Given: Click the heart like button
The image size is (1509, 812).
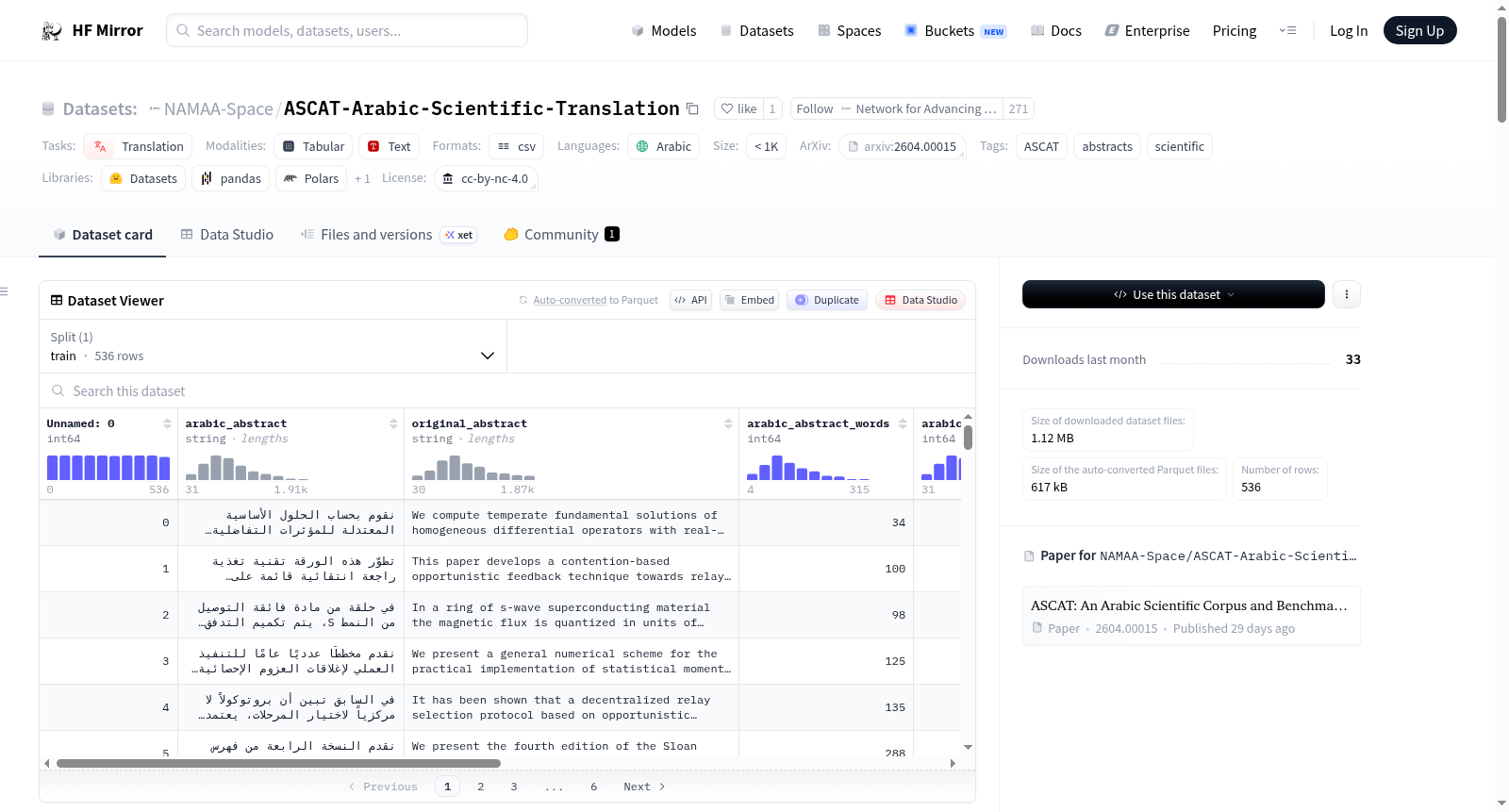Looking at the screenshot, I should coord(738,108).
